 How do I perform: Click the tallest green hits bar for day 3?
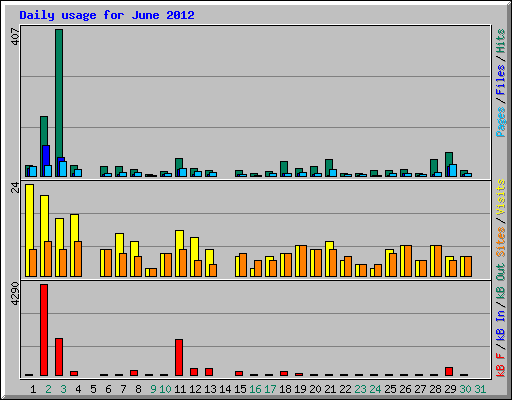point(59,93)
